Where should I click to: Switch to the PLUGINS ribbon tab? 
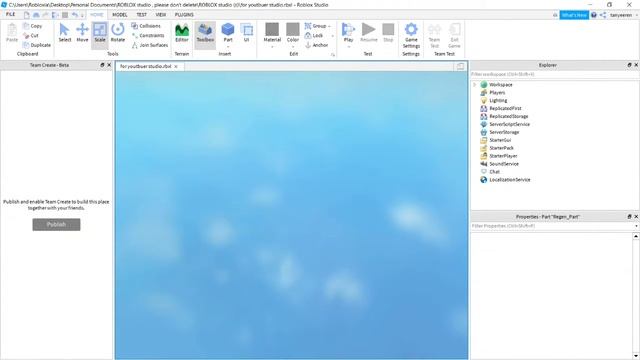(x=184, y=14)
